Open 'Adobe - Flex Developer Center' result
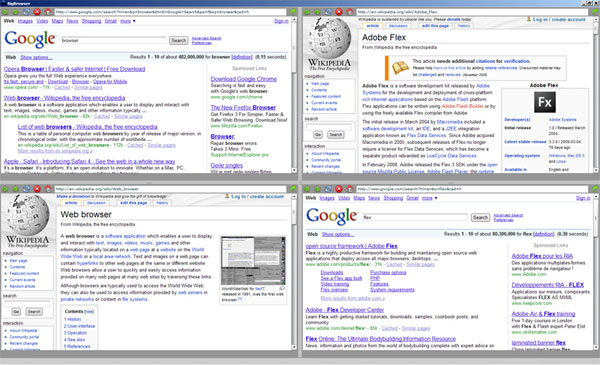 pyautogui.click(x=344, y=310)
